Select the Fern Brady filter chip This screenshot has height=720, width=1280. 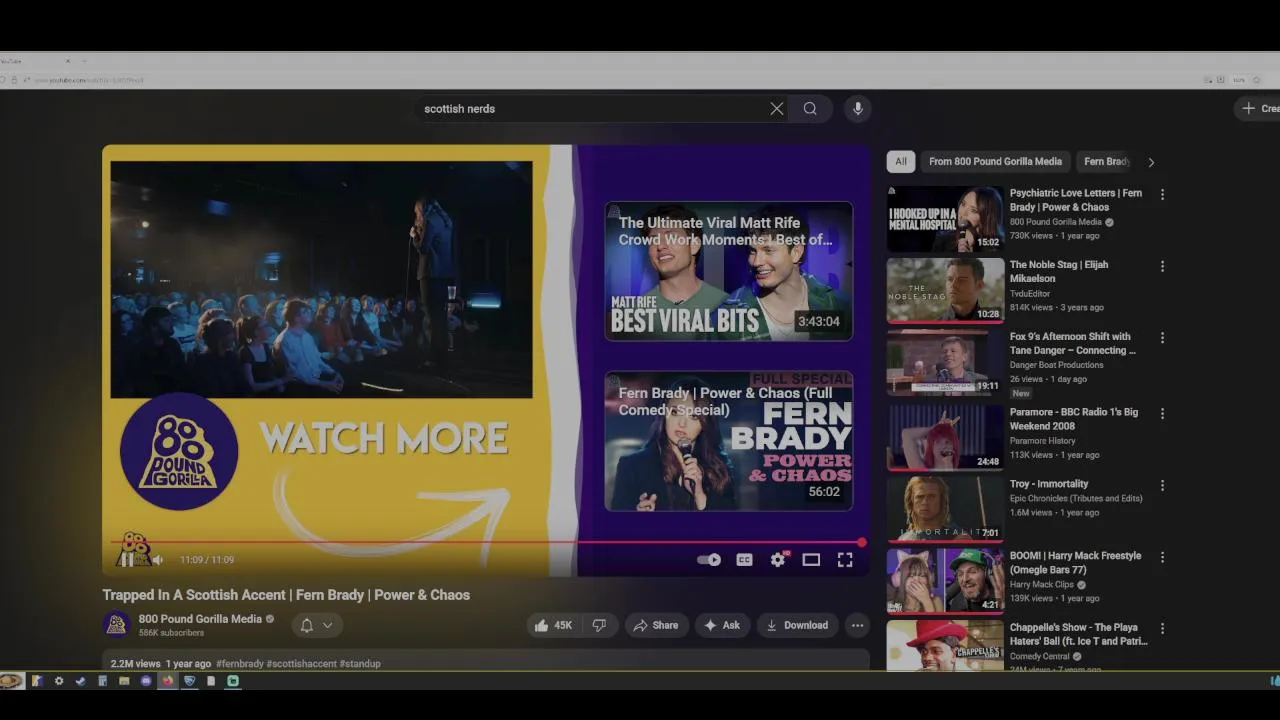(x=1106, y=161)
